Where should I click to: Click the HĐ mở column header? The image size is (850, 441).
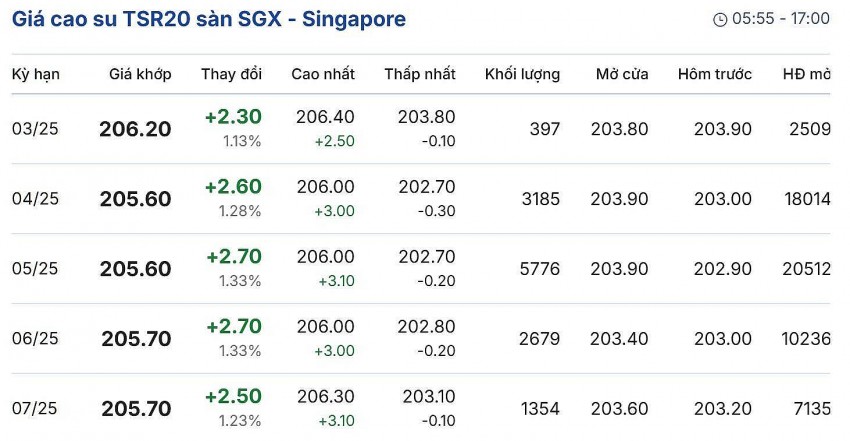click(806, 75)
